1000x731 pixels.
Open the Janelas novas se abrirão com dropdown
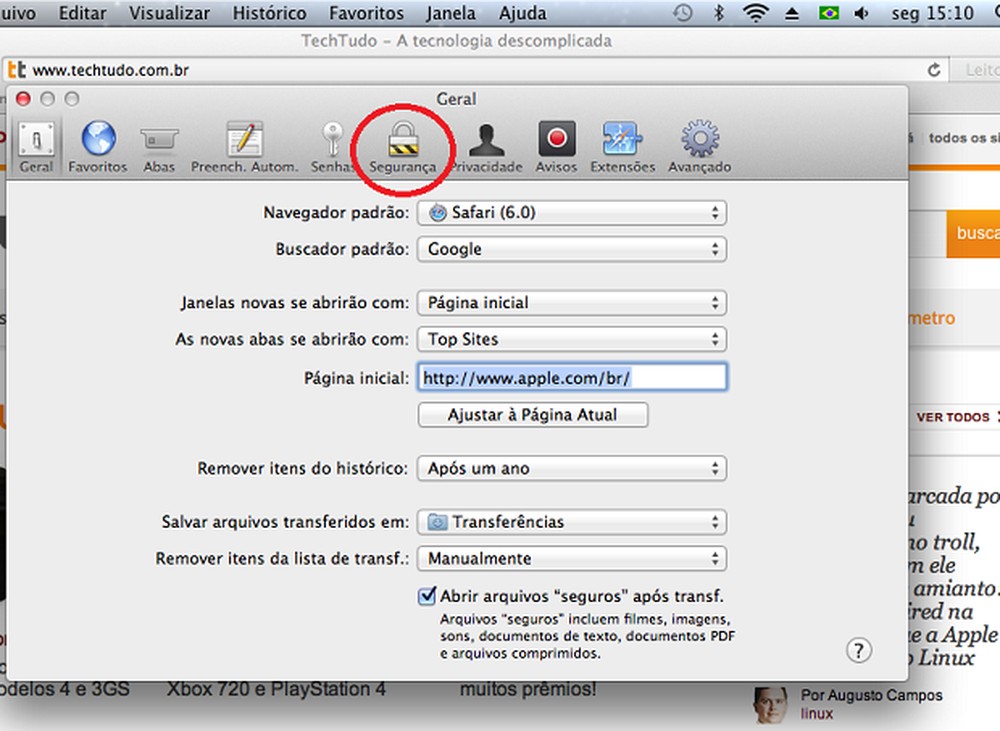[x=571, y=302]
